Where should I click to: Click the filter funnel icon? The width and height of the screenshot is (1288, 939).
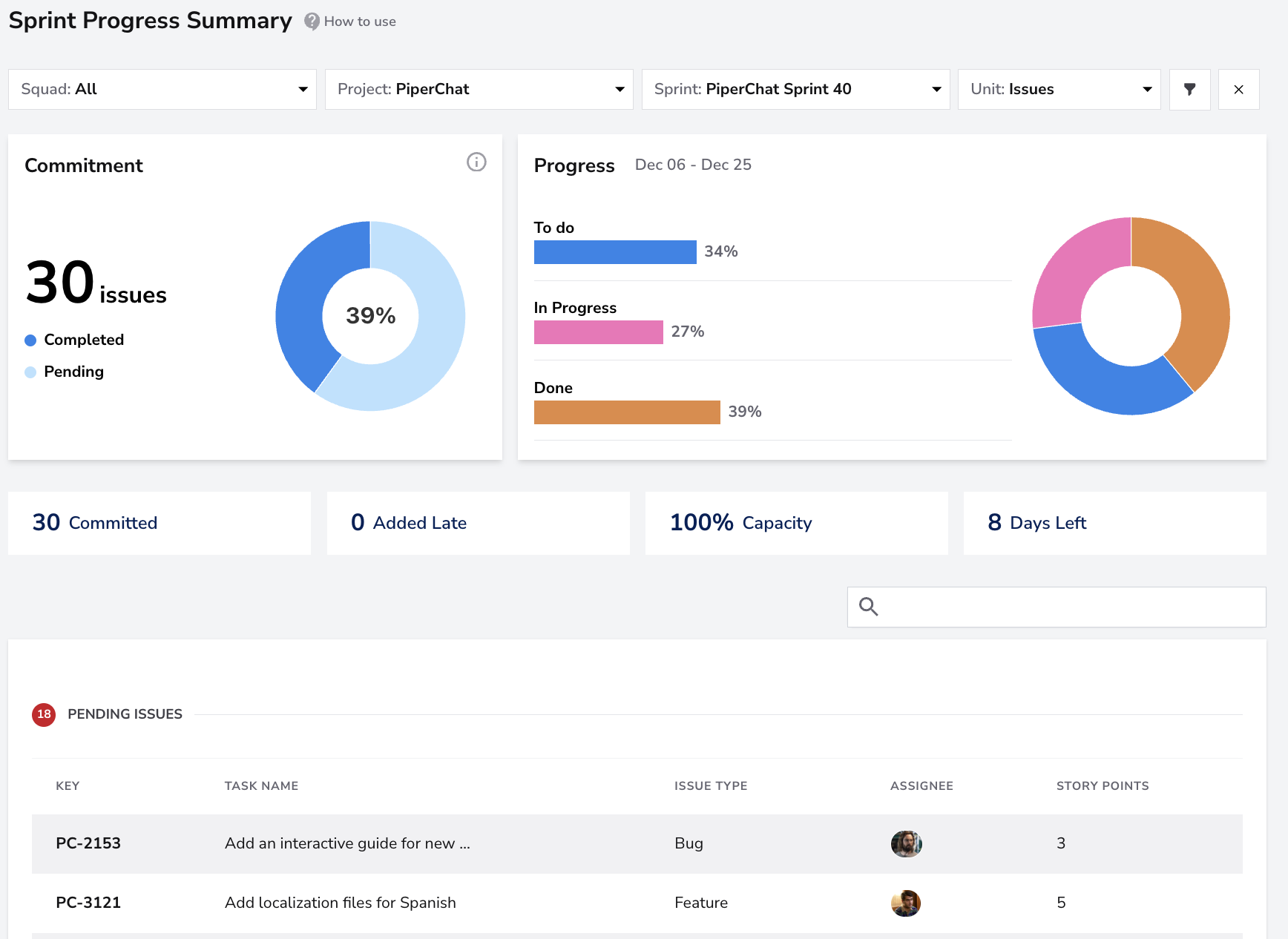coord(1189,90)
